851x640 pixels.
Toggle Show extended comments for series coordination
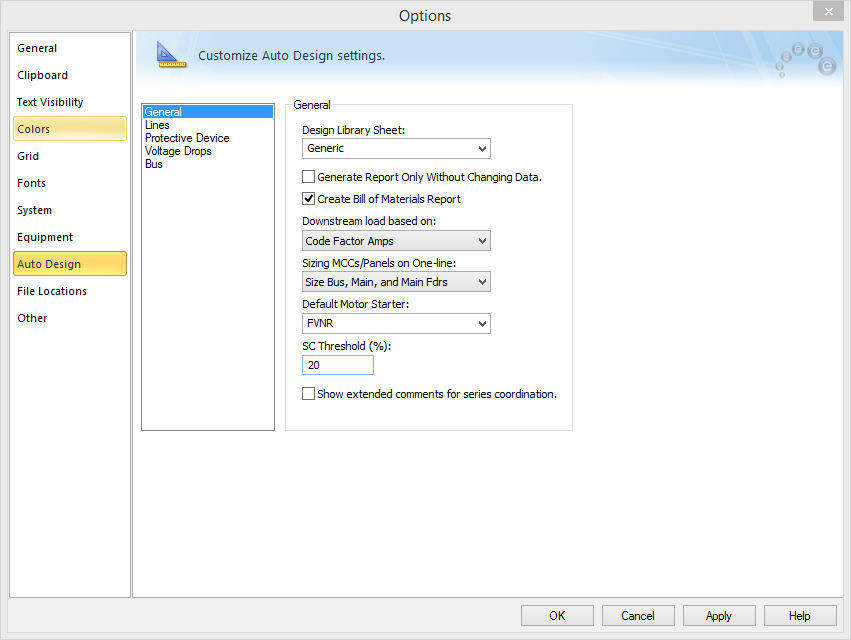coord(309,394)
